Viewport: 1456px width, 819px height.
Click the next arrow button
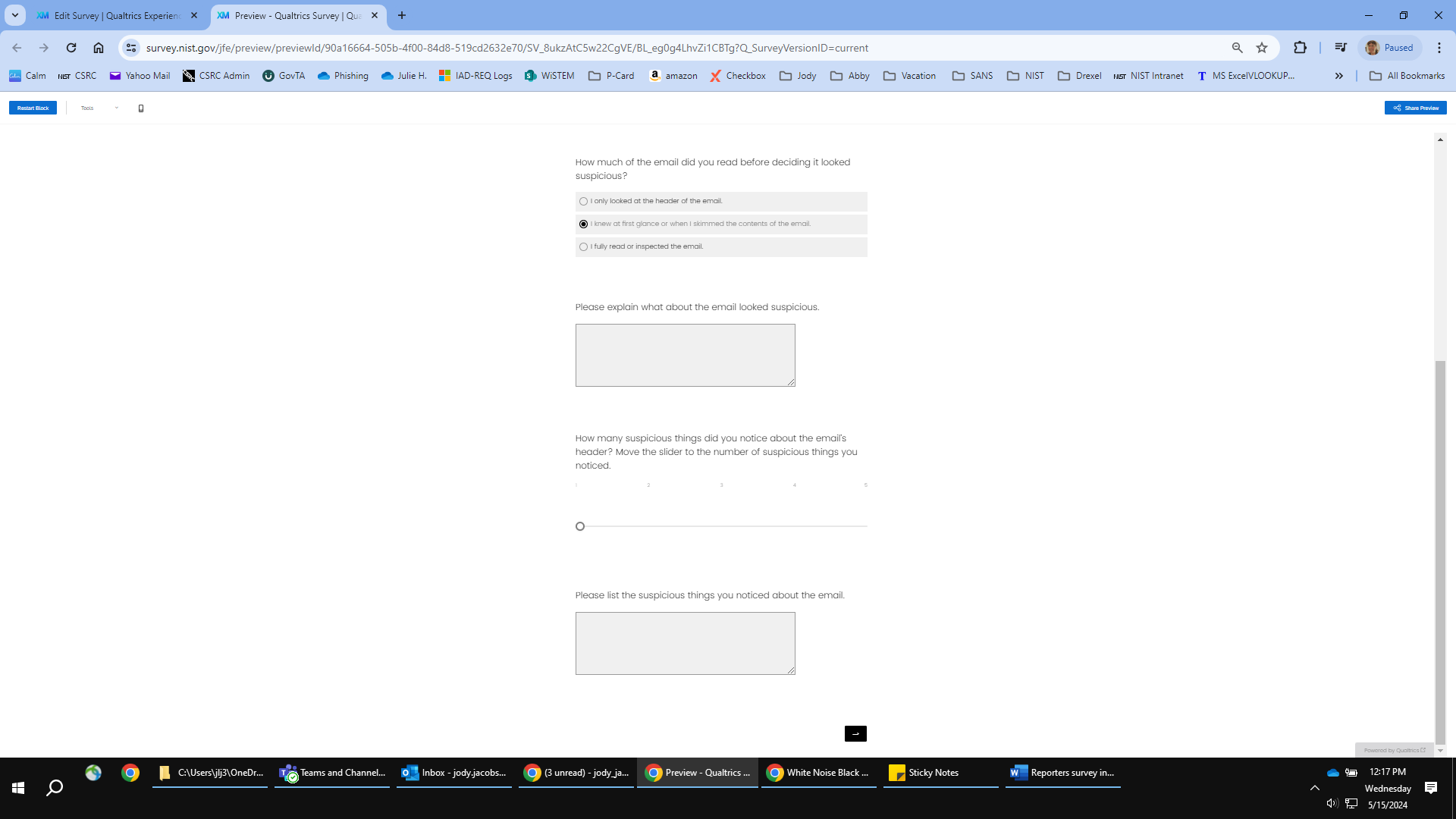click(x=855, y=733)
